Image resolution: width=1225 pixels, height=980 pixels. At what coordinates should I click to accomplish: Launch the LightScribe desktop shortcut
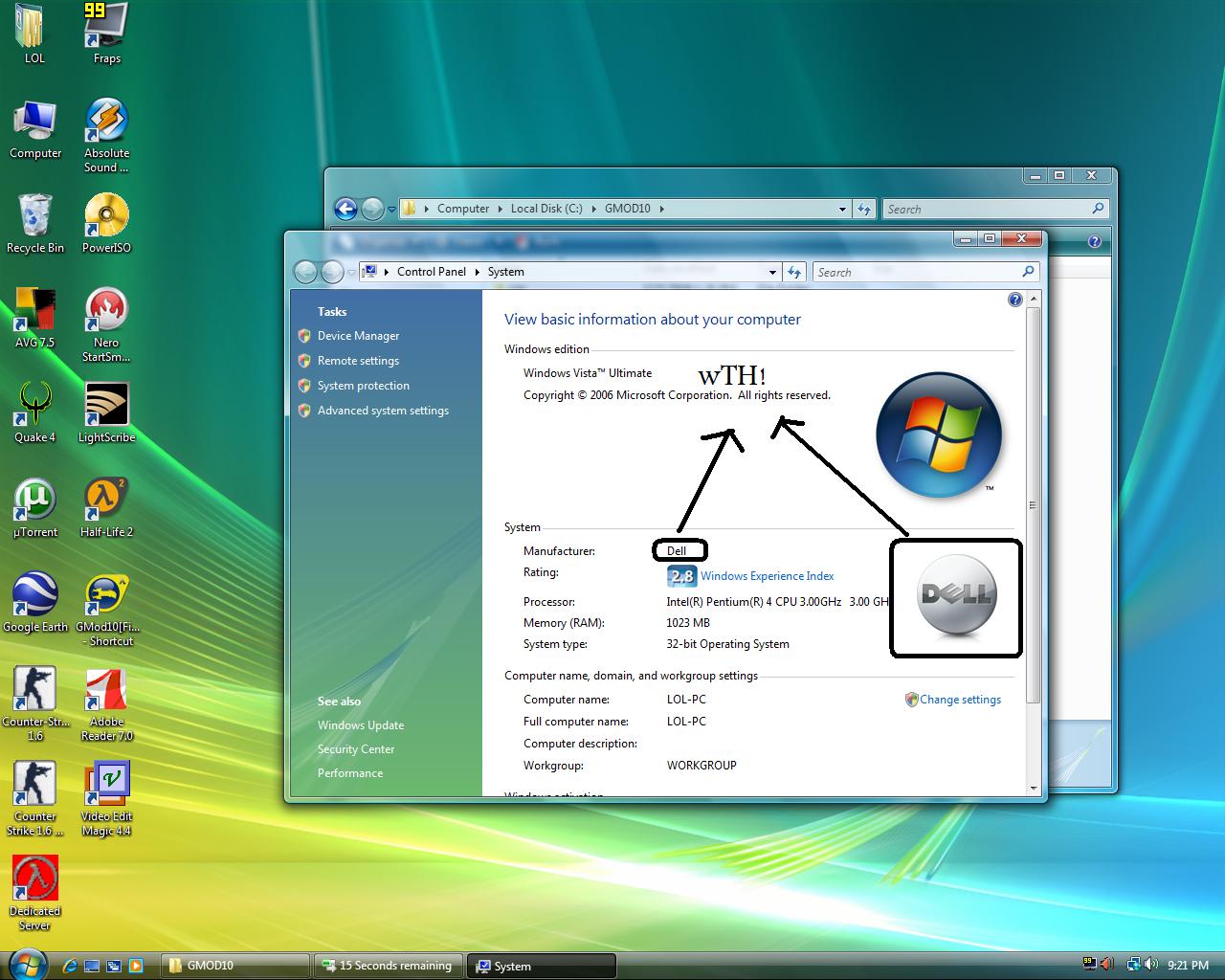pyautogui.click(x=106, y=412)
